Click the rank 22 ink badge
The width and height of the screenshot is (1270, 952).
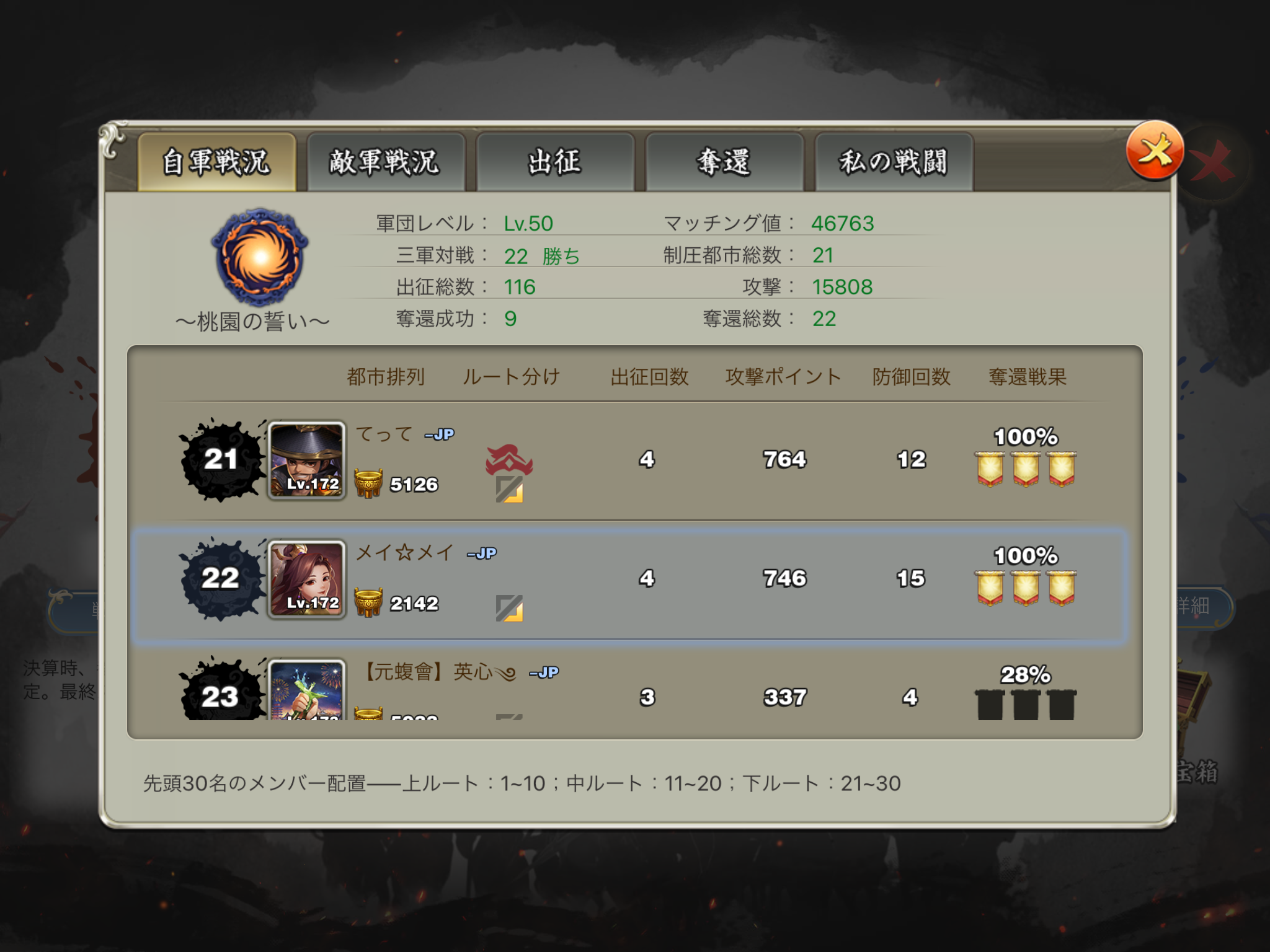pos(221,578)
